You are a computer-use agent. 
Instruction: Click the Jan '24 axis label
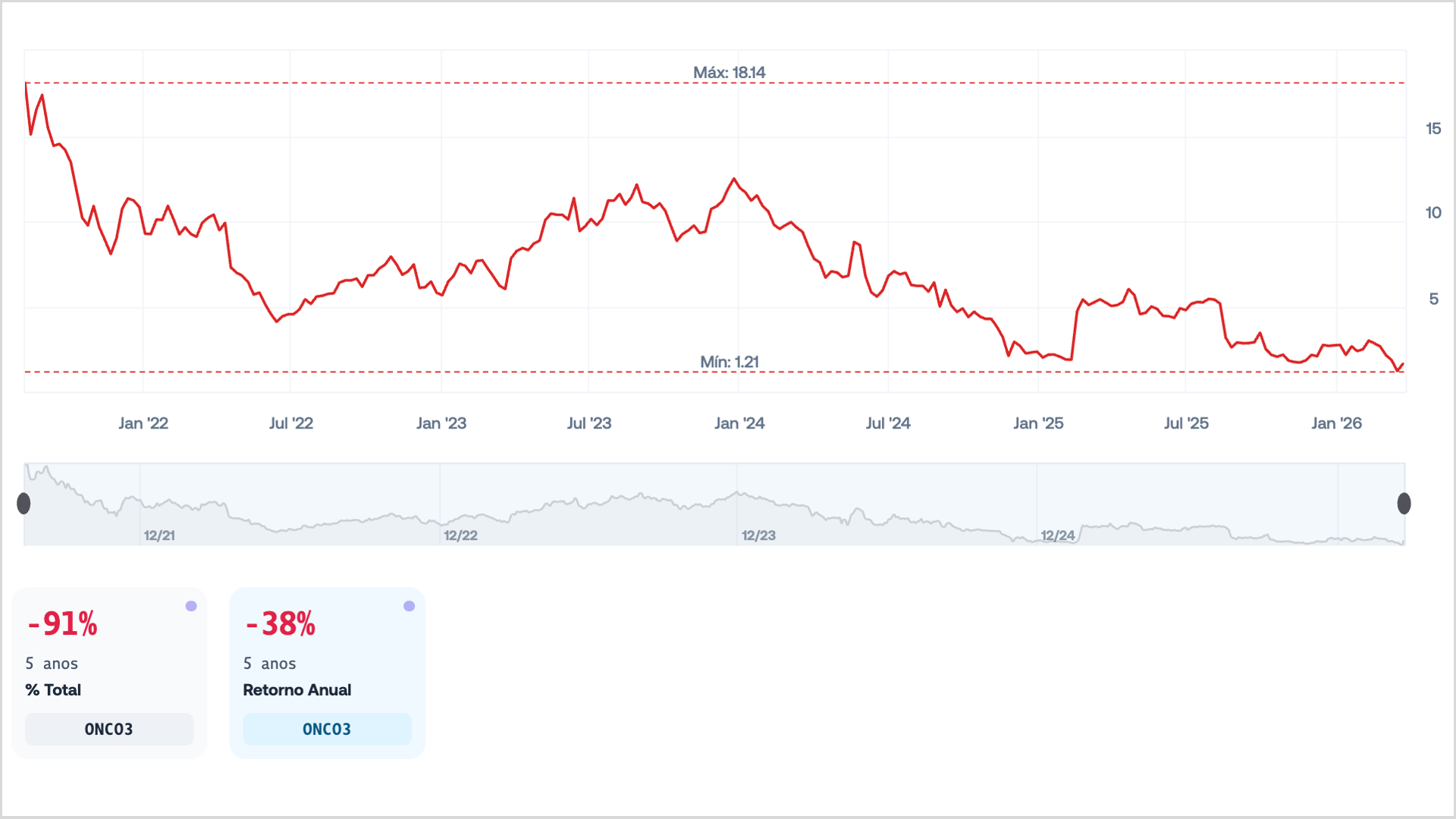click(x=739, y=423)
